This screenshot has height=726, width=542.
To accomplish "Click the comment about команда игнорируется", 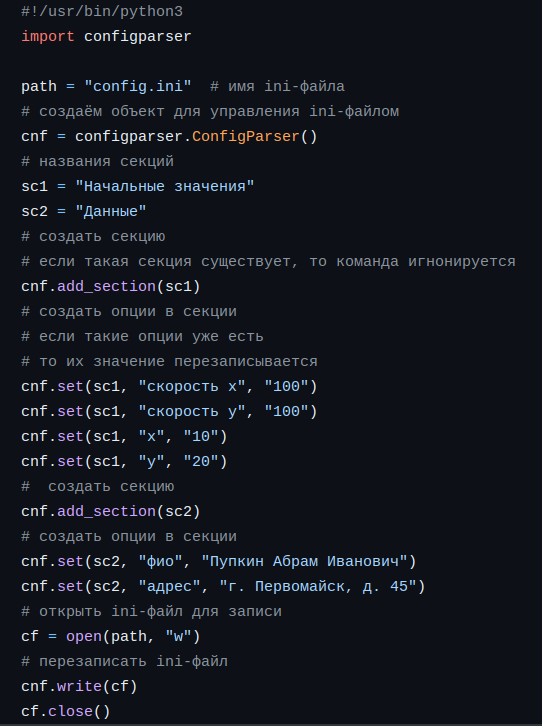I will click(x=268, y=261).
